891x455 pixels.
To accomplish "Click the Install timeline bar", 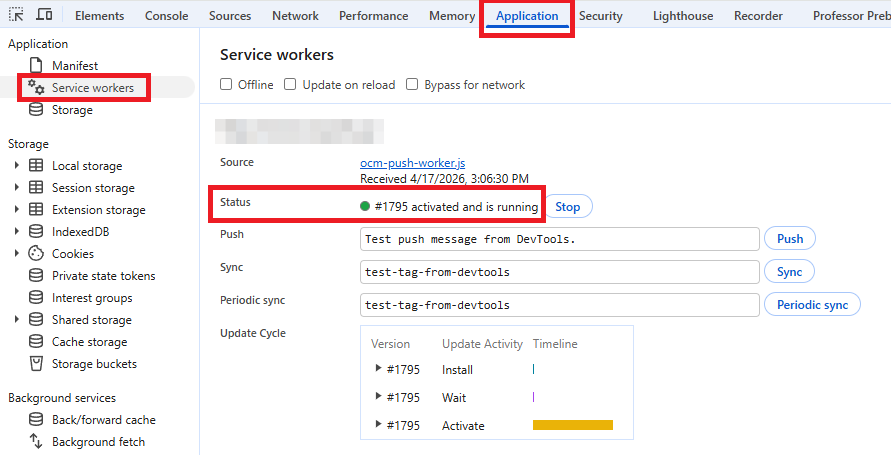I will (x=534, y=369).
